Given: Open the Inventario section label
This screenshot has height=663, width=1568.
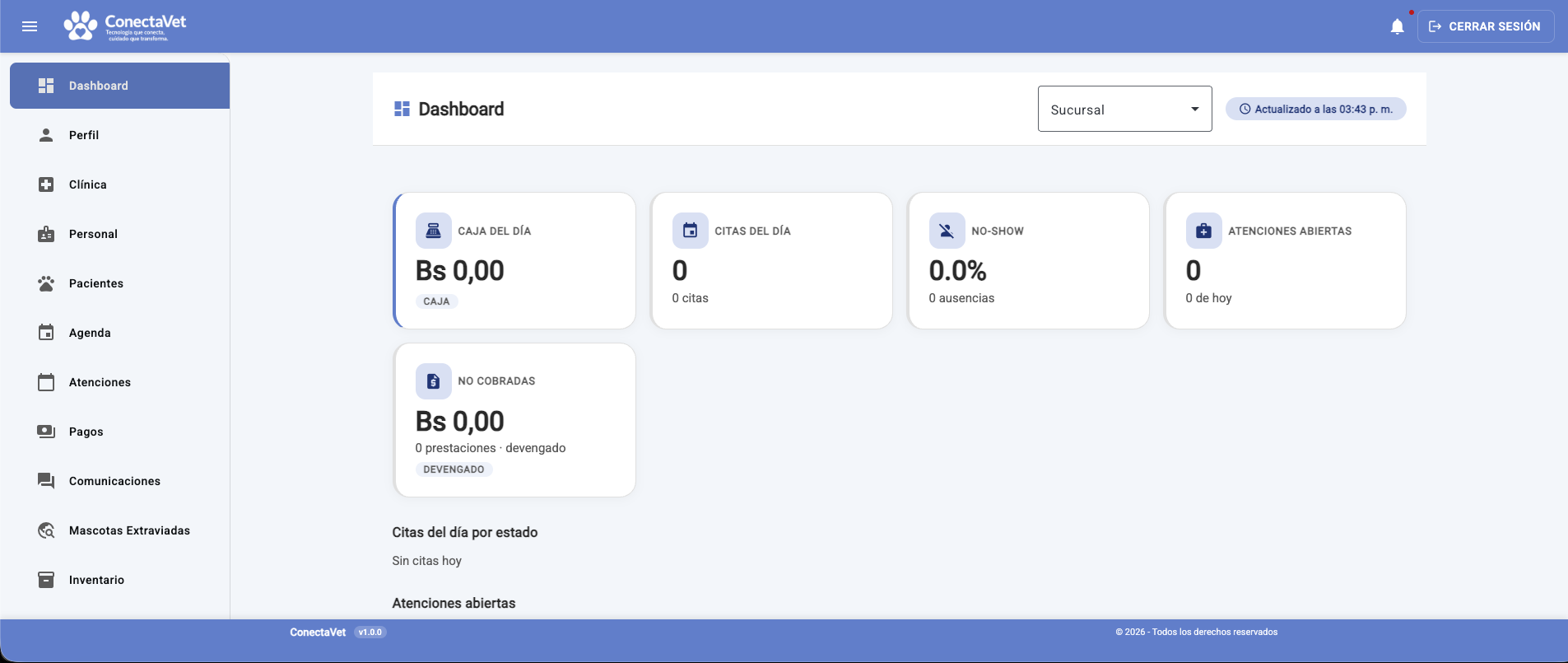Looking at the screenshot, I should pos(96,580).
